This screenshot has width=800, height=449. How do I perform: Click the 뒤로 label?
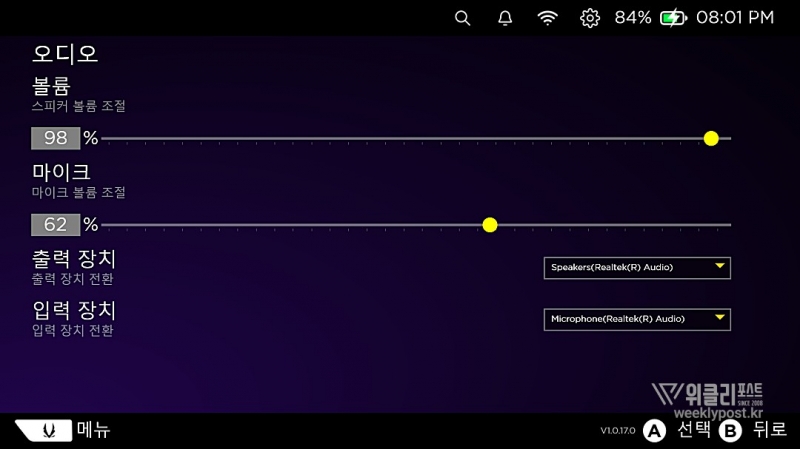tap(769, 430)
